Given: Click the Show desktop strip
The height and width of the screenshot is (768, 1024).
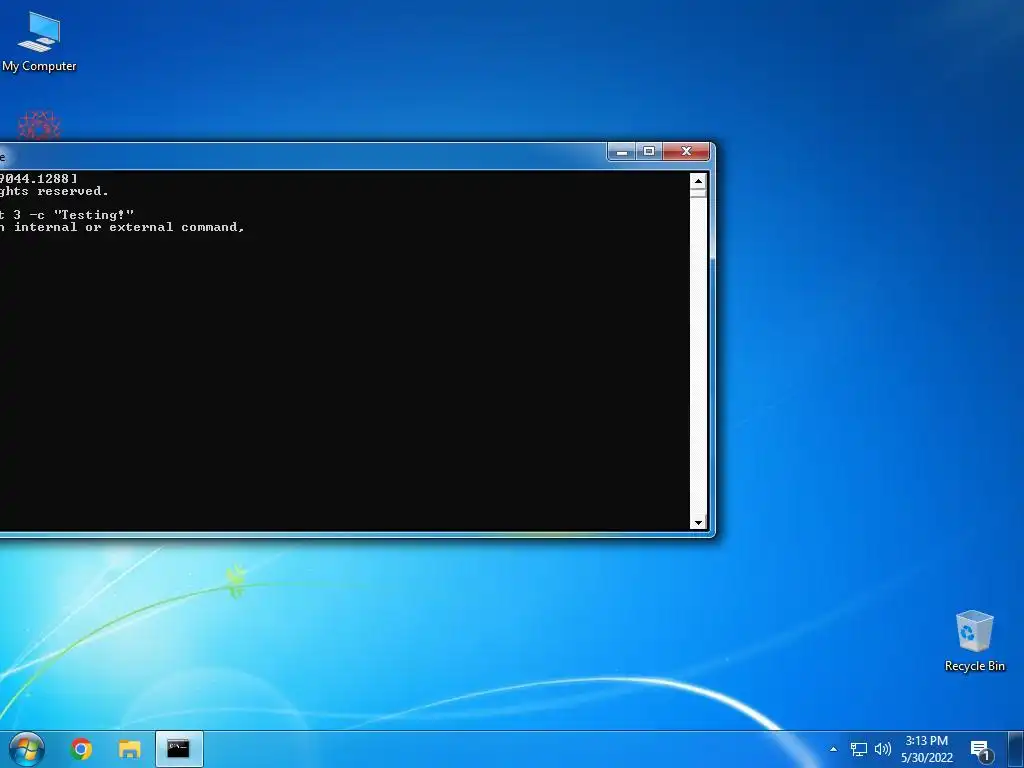Looking at the screenshot, I should tap(1016, 749).
